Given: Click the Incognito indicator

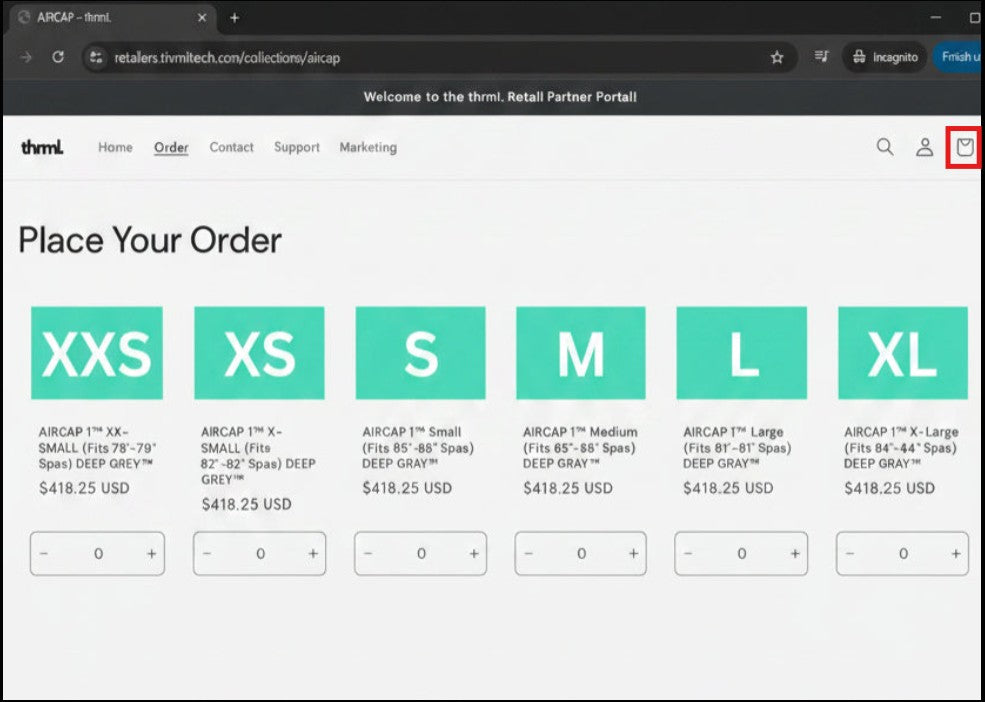Looking at the screenshot, I should pos(884,57).
